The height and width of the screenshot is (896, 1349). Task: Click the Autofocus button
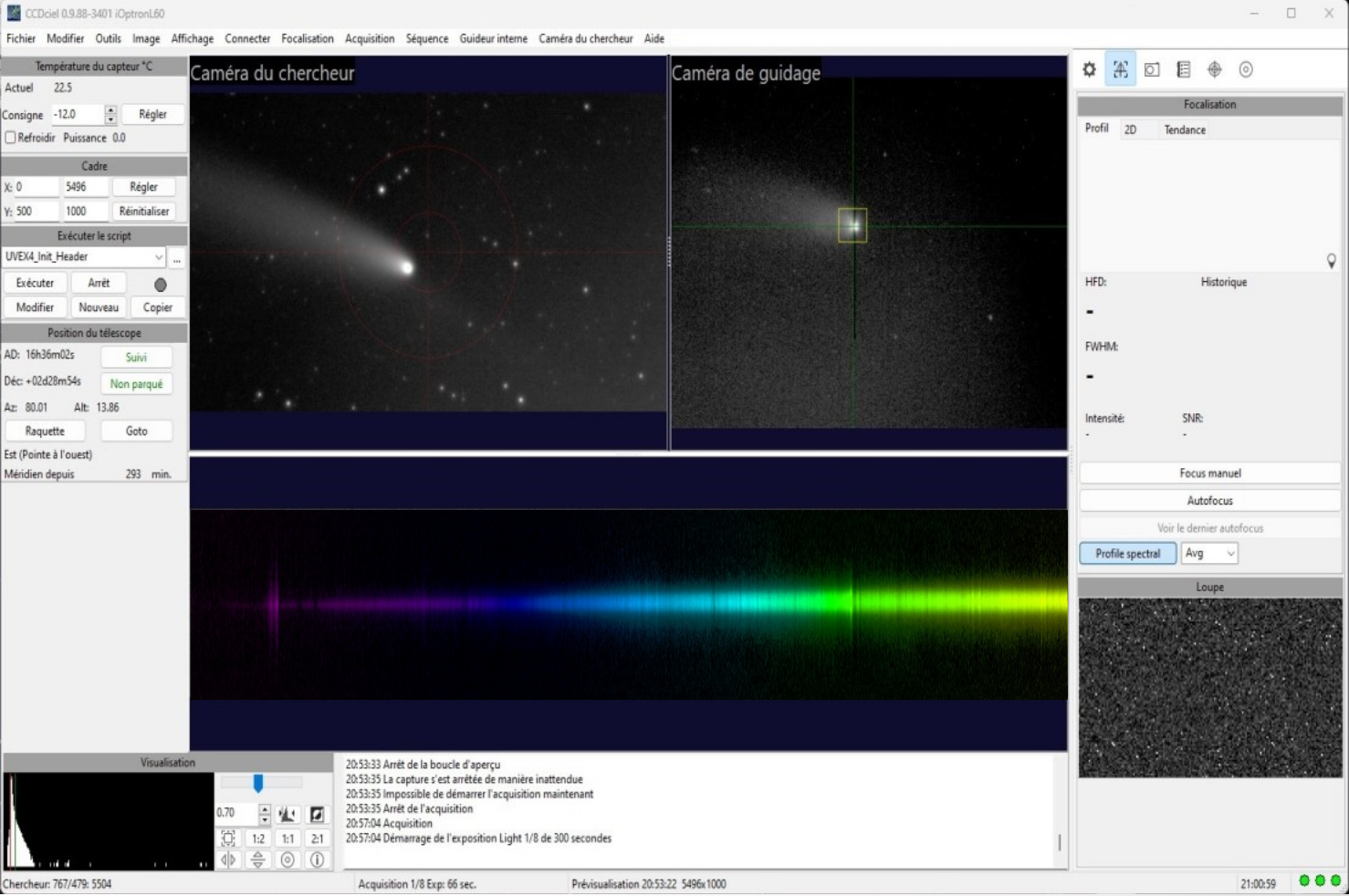click(x=1209, y=501)
